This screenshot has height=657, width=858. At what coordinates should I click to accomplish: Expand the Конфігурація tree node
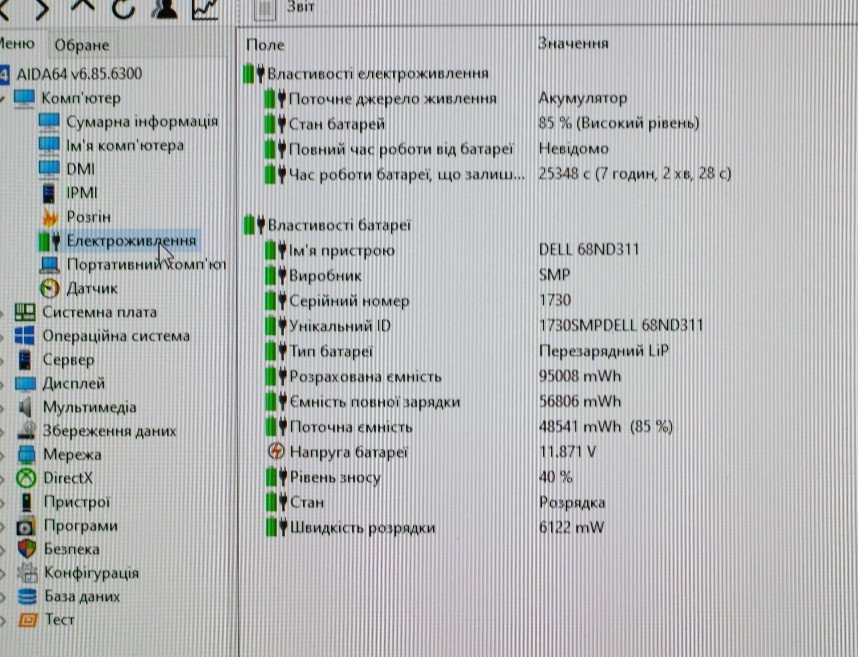4,574
